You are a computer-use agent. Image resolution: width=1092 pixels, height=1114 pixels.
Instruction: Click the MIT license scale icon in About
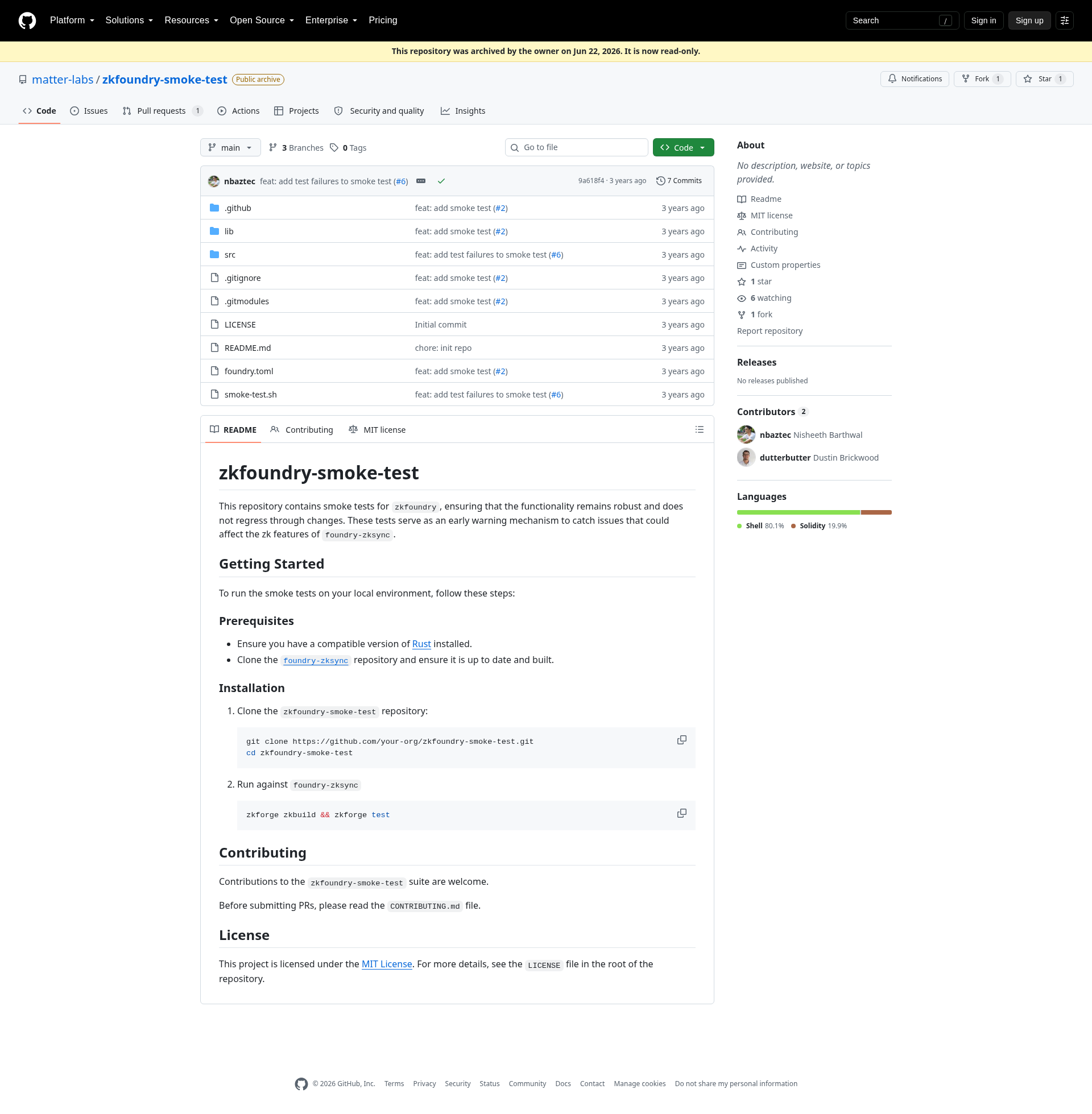(x=742, y=216)
